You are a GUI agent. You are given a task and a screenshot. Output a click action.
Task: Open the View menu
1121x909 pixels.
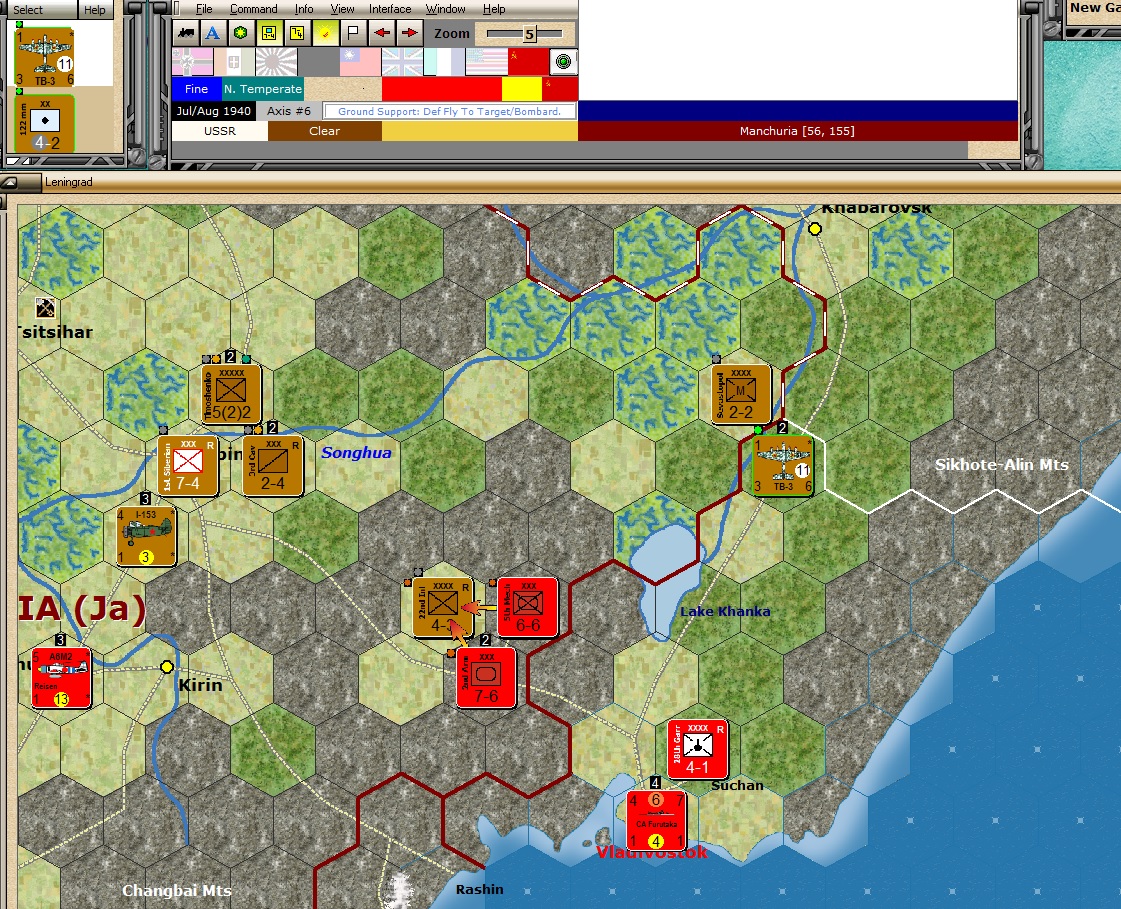pos(342,9)
